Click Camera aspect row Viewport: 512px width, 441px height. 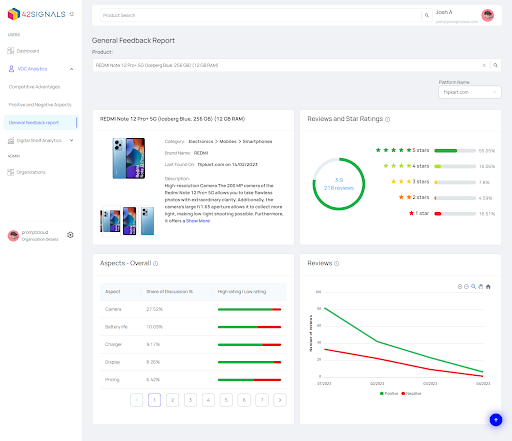pyautogui.click(x=193, y=309)
